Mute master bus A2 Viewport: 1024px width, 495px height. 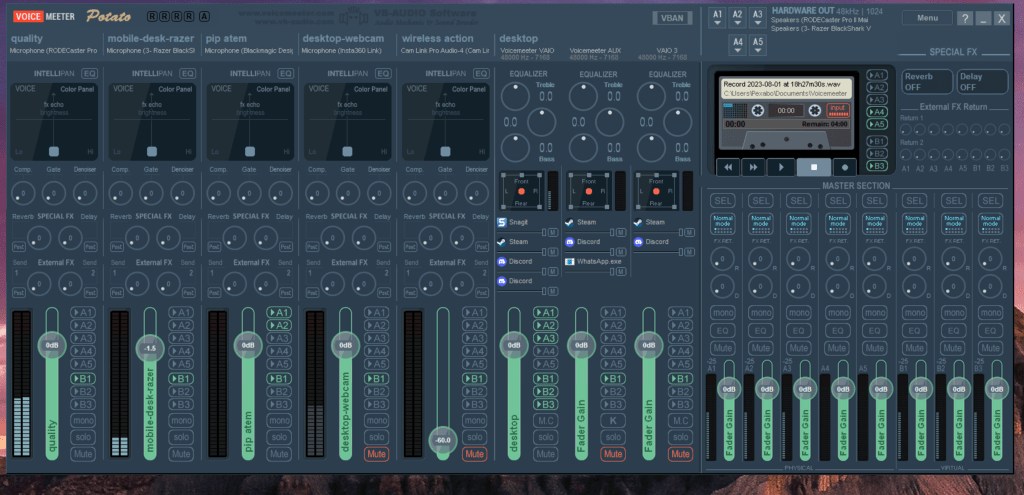[x=761, y=348]
